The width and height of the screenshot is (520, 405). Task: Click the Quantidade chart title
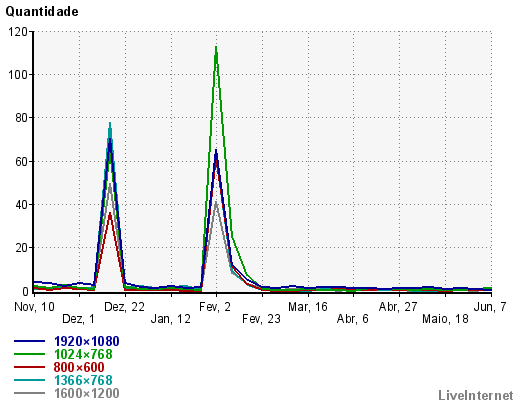coord(42,12)
